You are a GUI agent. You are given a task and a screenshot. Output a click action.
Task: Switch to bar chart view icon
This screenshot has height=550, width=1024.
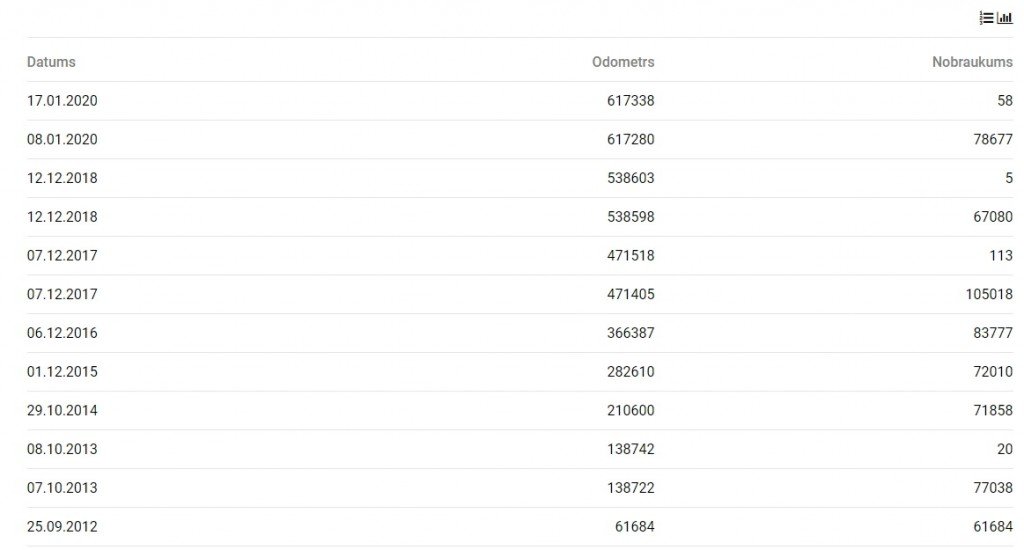coord(1005,18)
